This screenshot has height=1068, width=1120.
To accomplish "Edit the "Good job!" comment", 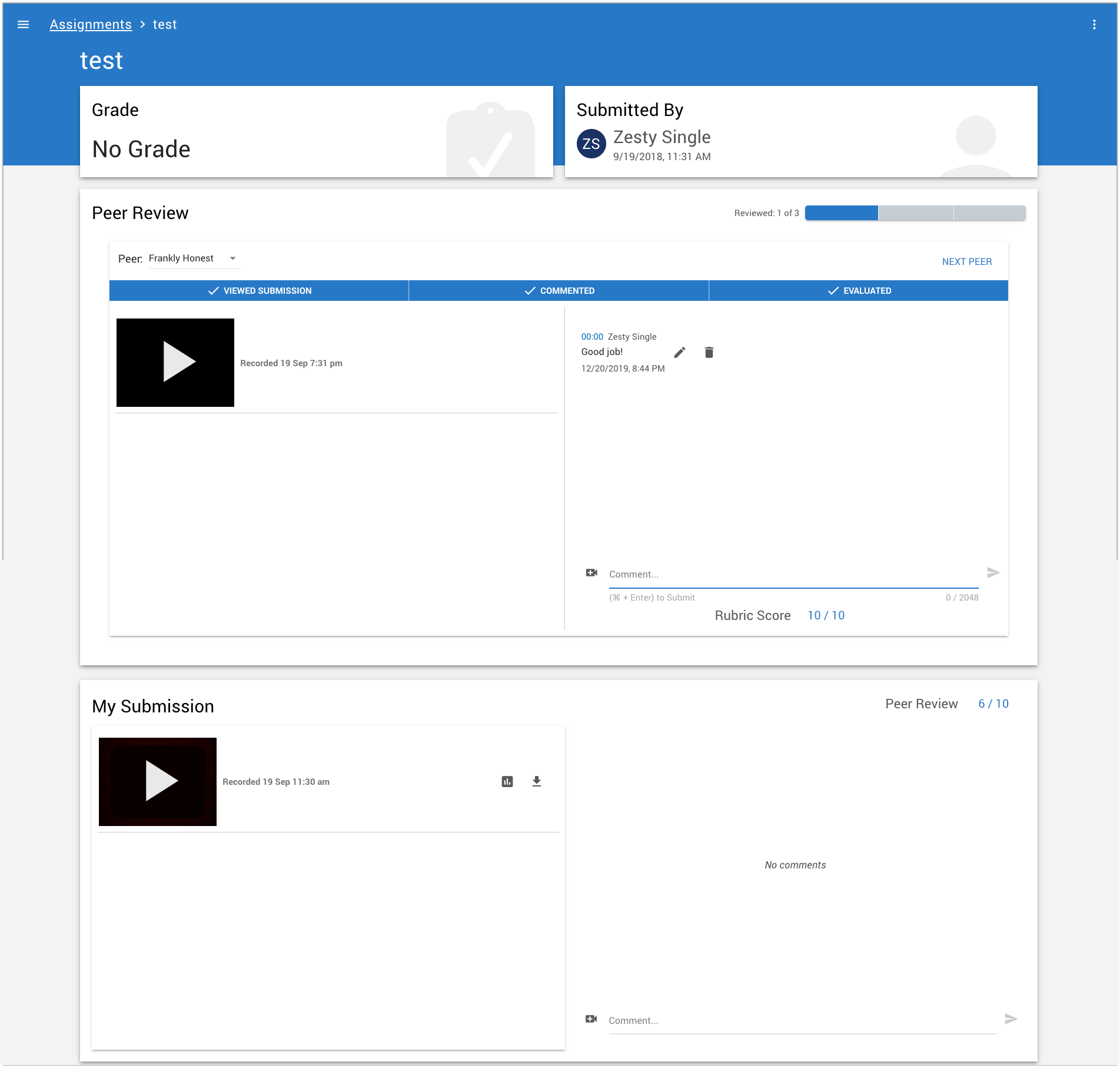I will (x=680, y=353).
